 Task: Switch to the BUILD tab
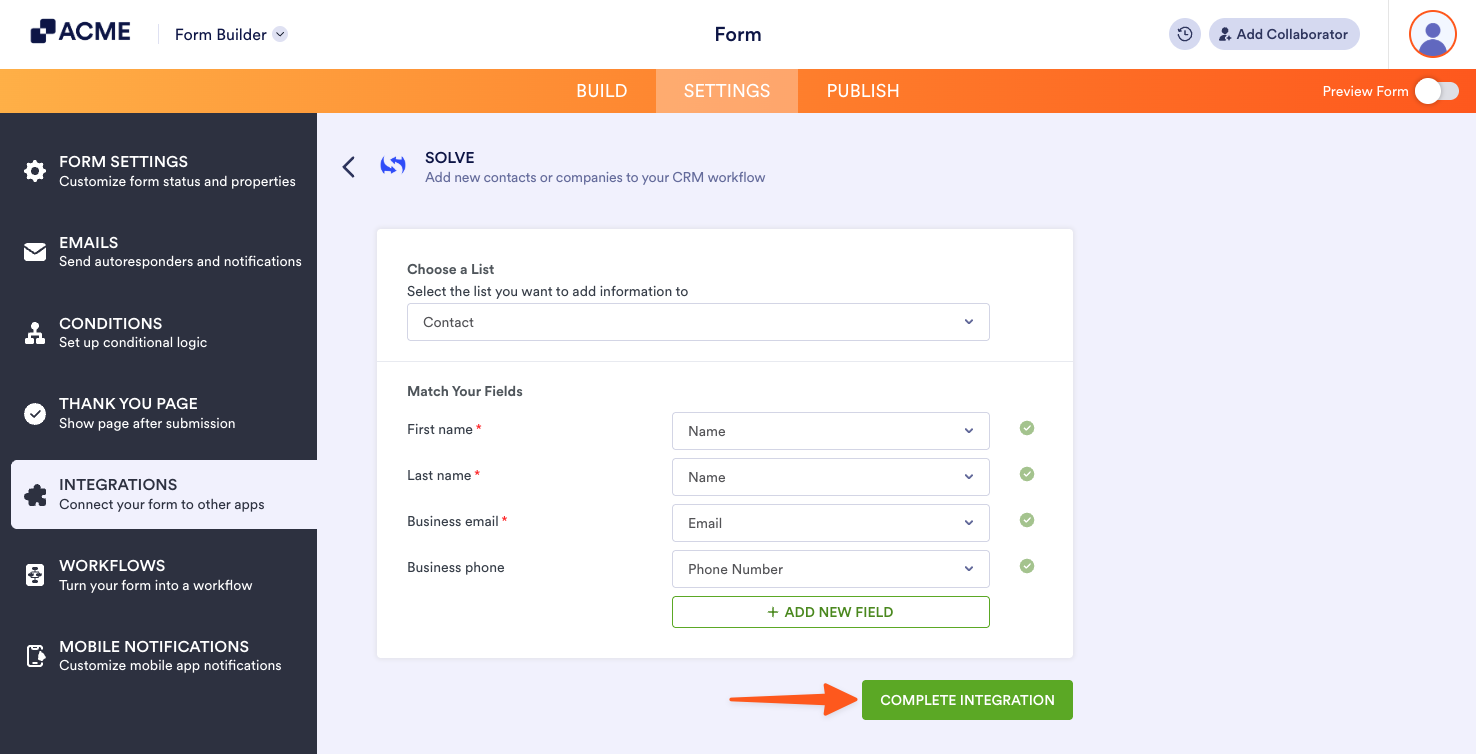[601, 90]
